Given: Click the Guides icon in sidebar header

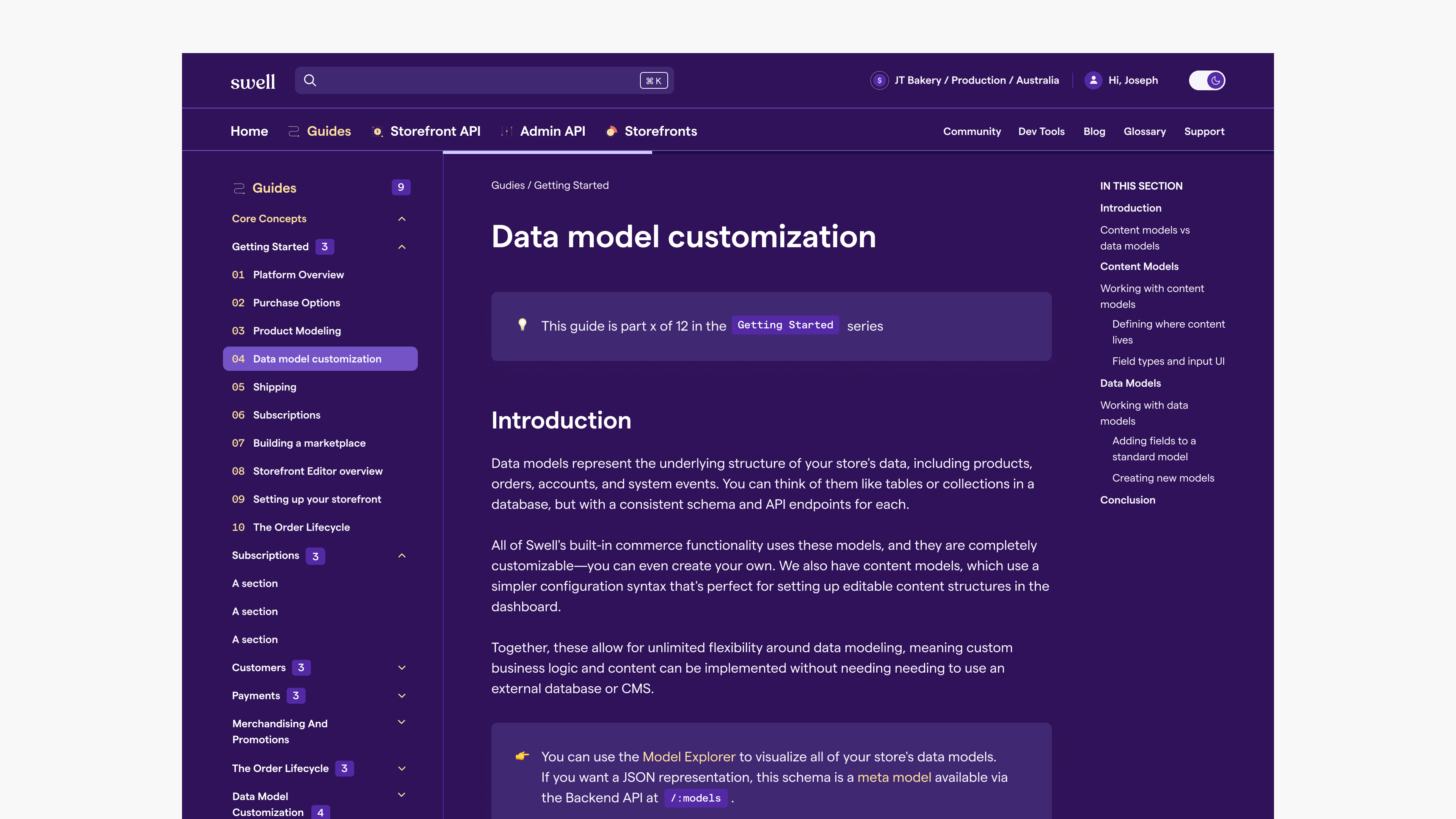Looking at the screenshot, I should 239,188.
